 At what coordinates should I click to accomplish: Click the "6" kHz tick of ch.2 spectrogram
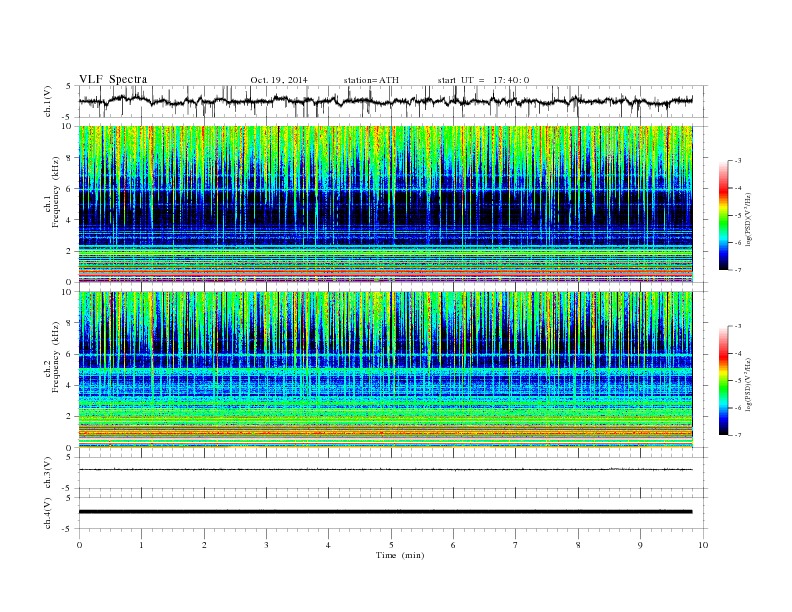click(70, 354)
